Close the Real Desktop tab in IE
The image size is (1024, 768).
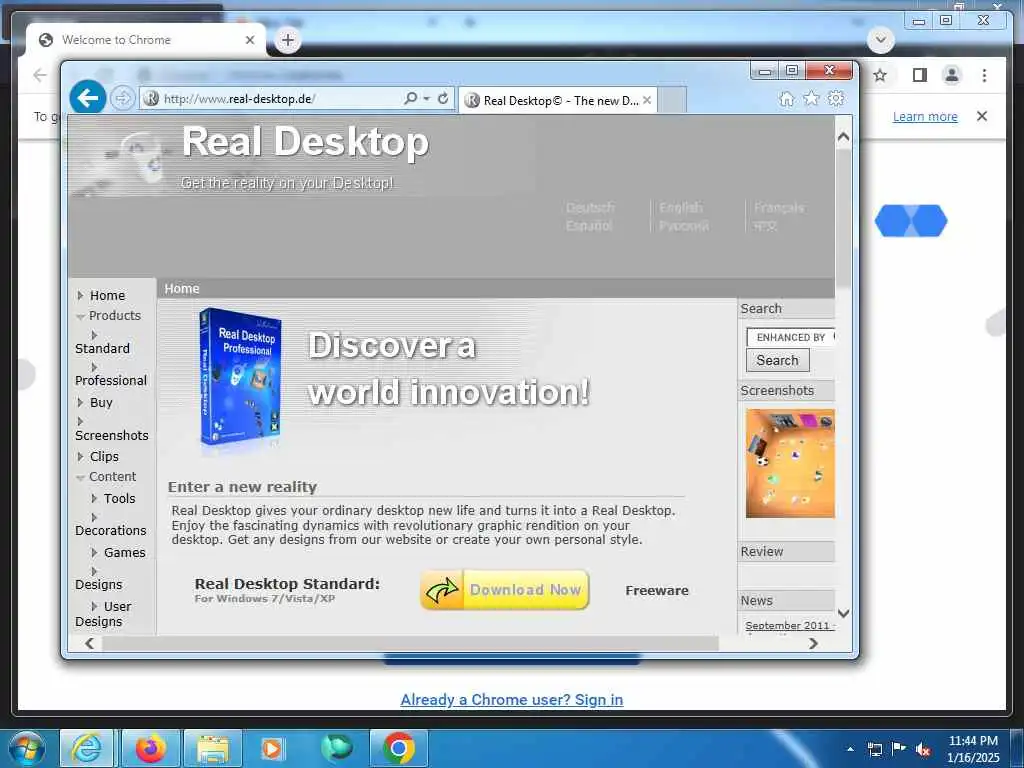tap(647, 100)
